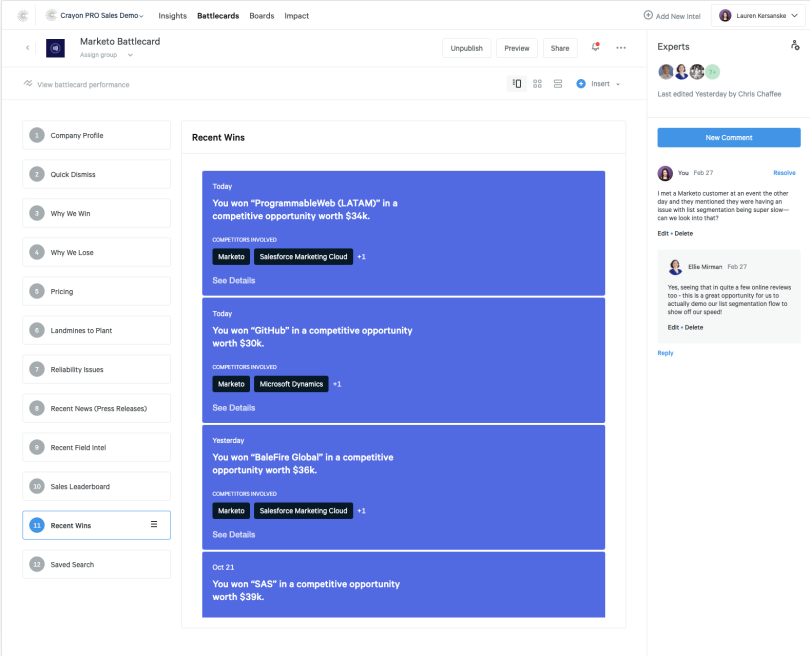
Task: Click the Crayon logo icon
Action: 23,15
